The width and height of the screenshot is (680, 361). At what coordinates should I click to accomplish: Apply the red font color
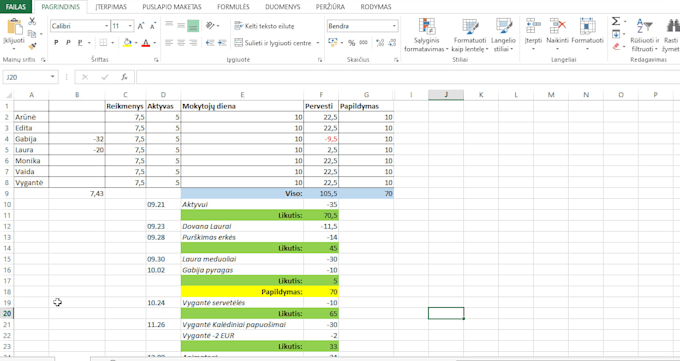coord(146,43)
